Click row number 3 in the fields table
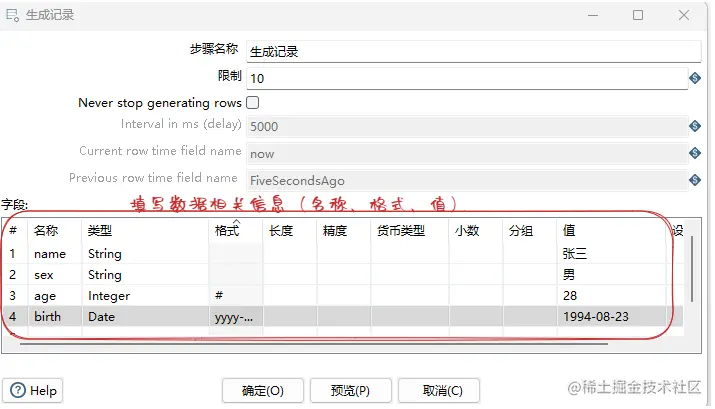 pos(13,295)
